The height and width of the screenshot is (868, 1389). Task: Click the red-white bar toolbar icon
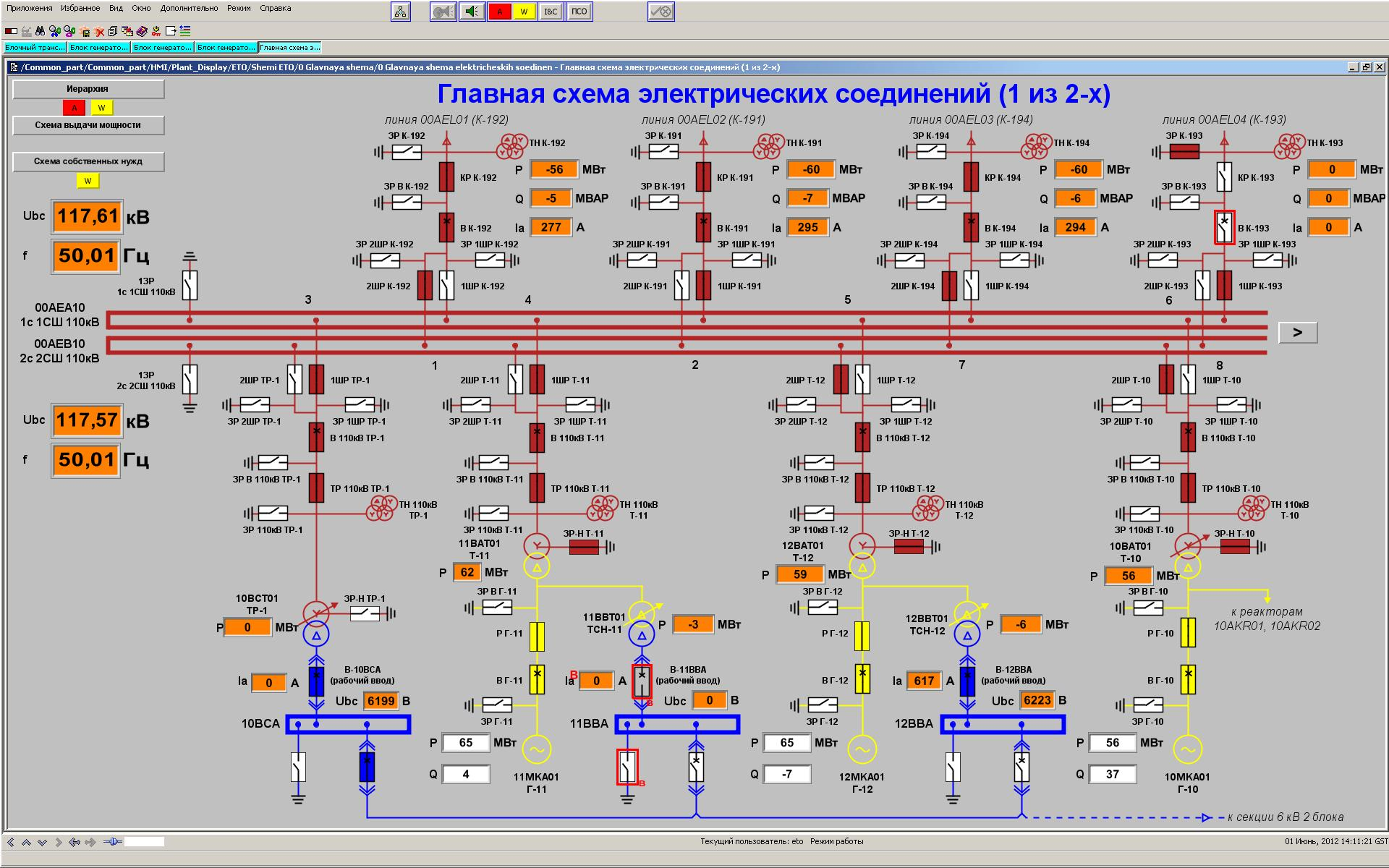[11, 31]
